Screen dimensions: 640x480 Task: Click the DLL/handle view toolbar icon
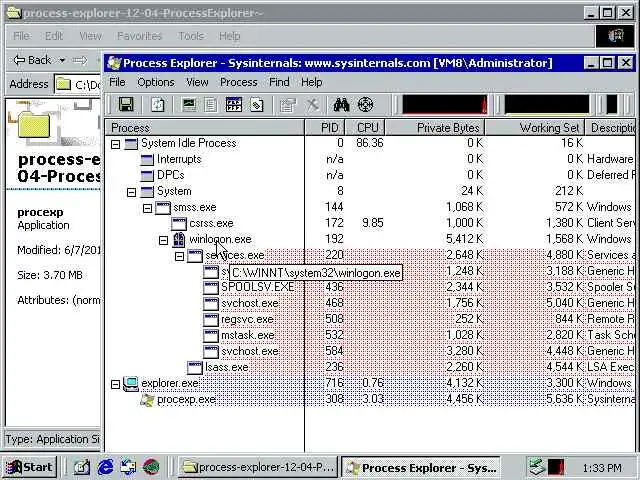coord(256,105)
